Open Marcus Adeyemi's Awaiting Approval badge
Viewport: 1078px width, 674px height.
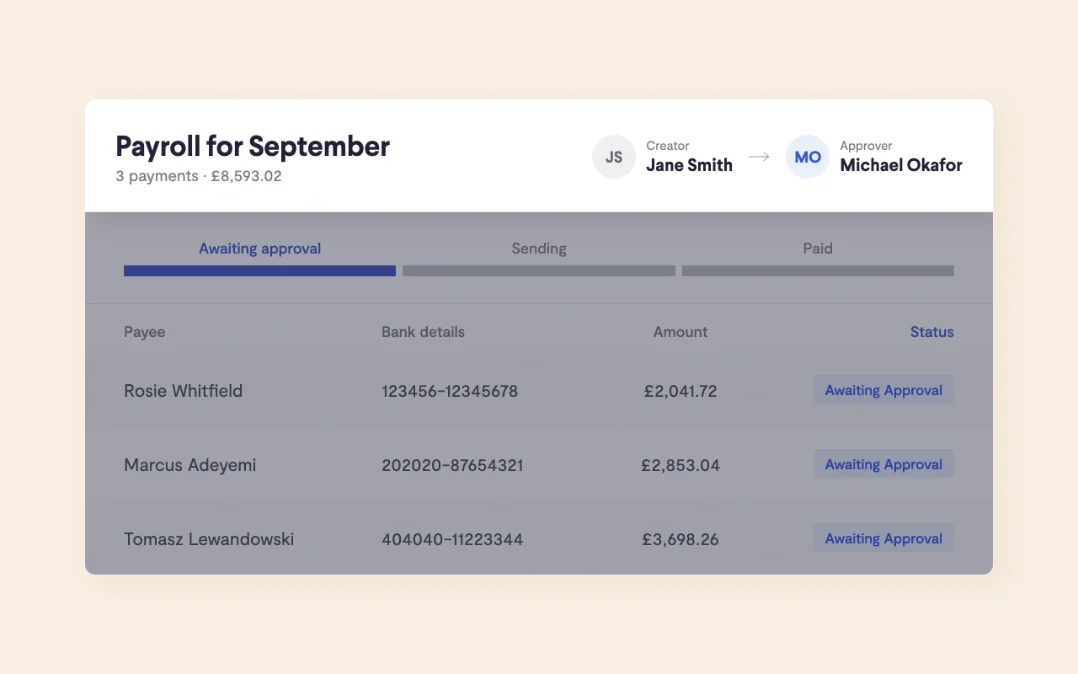[883, 464]
